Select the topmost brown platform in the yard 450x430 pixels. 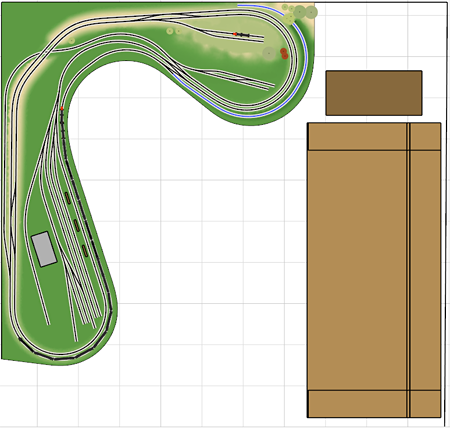(68, 198)
